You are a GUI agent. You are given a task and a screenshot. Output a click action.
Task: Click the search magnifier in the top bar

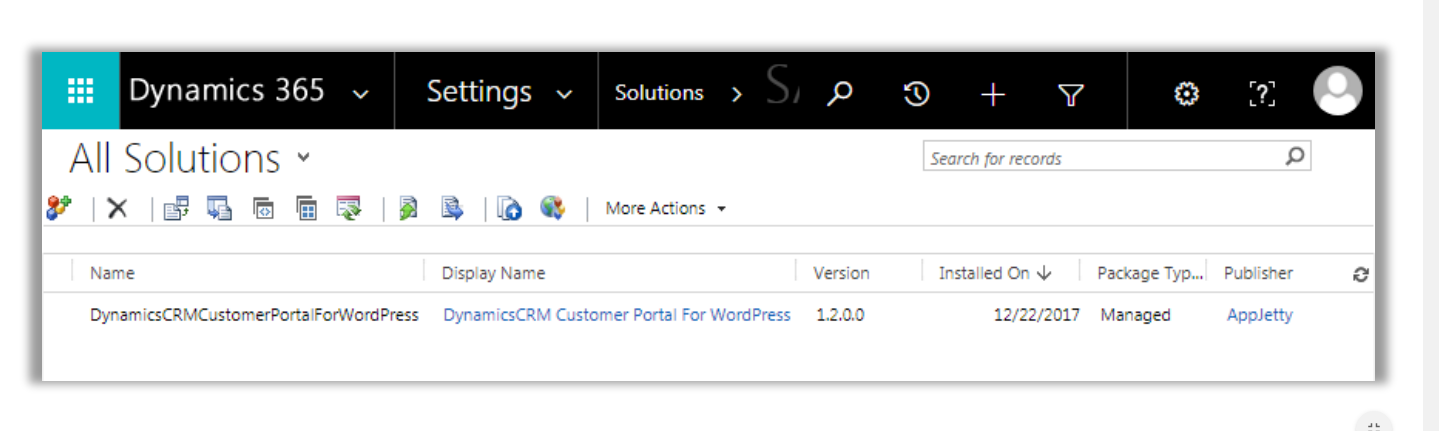point(840,93)
